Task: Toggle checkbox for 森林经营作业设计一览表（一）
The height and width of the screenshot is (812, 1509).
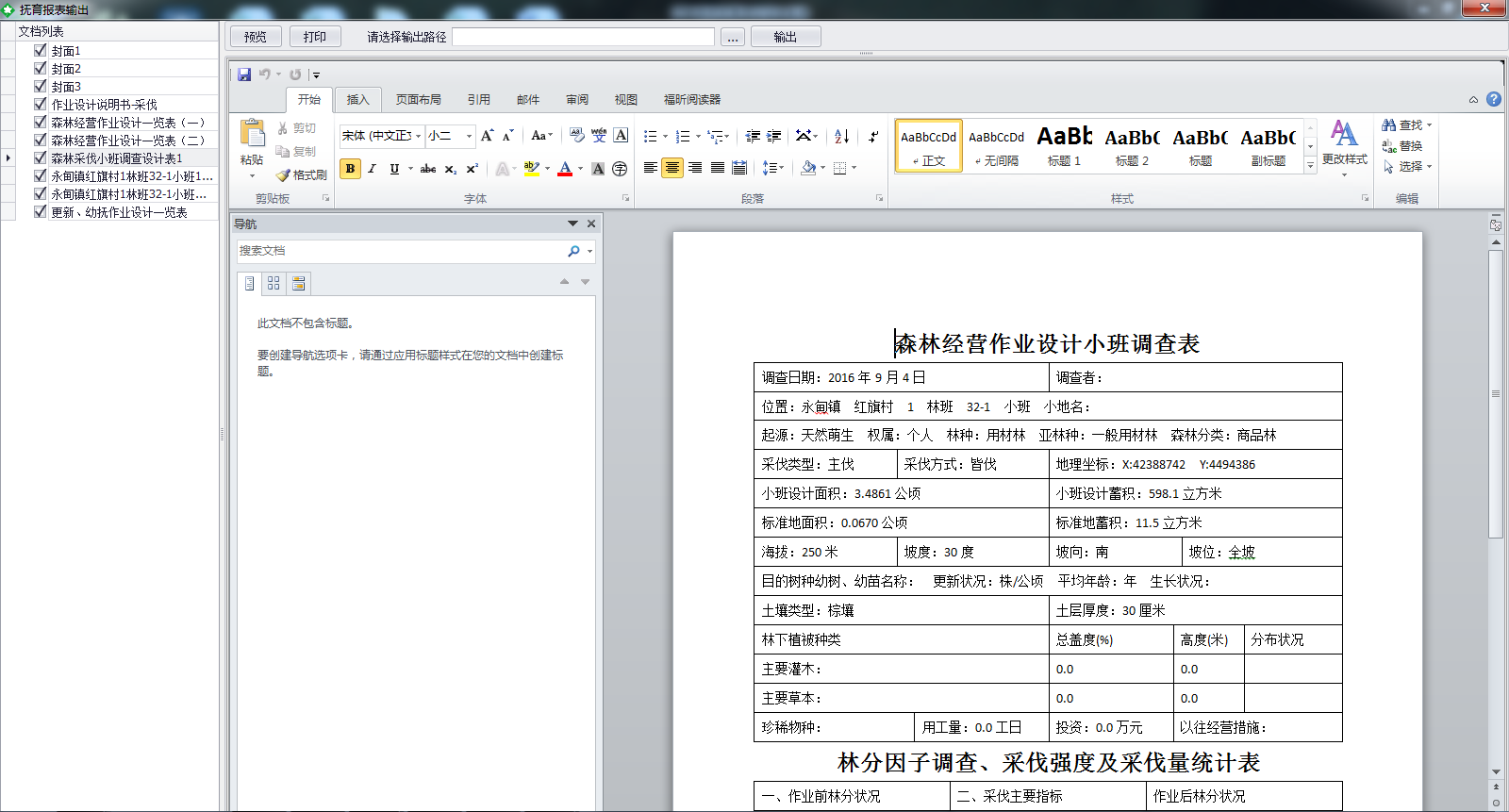Action: [x=40, y=122]
